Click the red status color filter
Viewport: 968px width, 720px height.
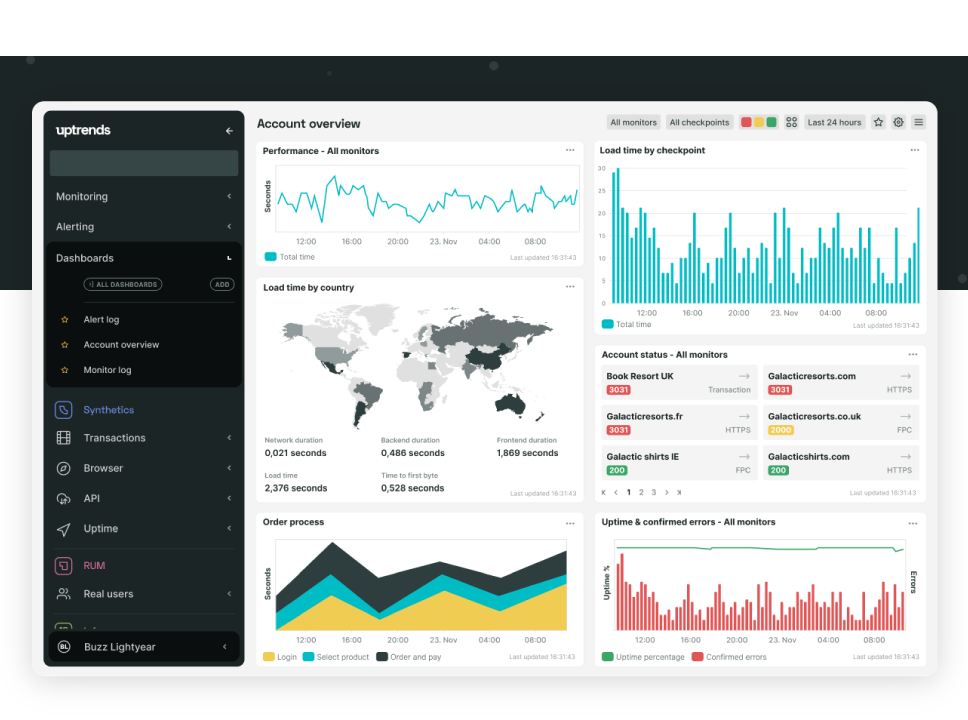746,123
